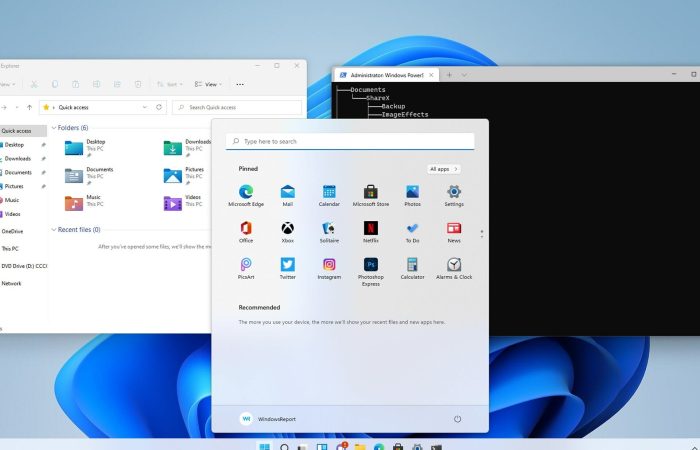Open the Terminal new-tab profile dropdown
Screen dimensions: 700x450
tap(464, 75)
